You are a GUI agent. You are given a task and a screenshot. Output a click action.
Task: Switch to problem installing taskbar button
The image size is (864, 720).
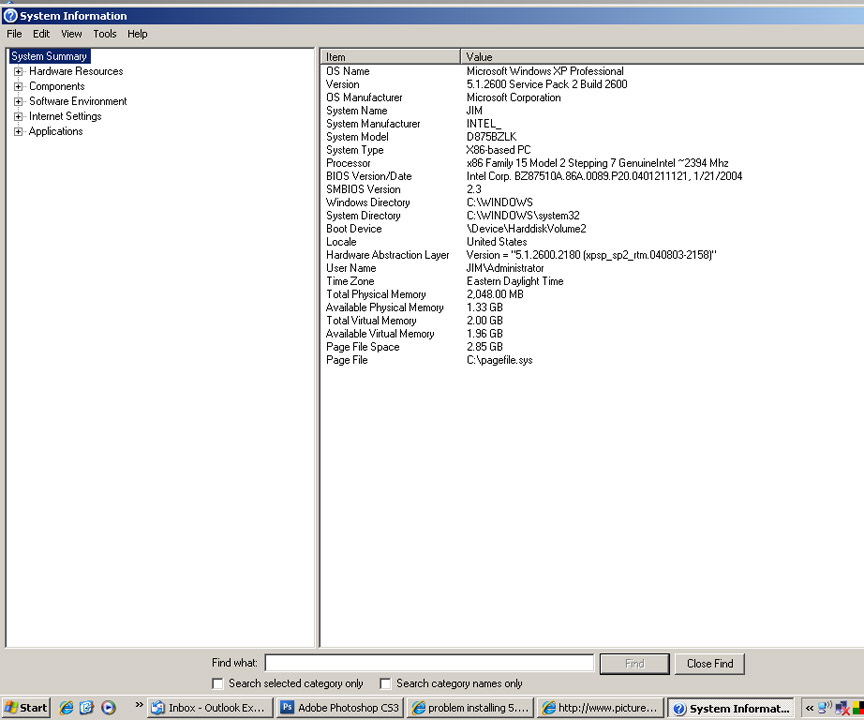click(471, 708)
